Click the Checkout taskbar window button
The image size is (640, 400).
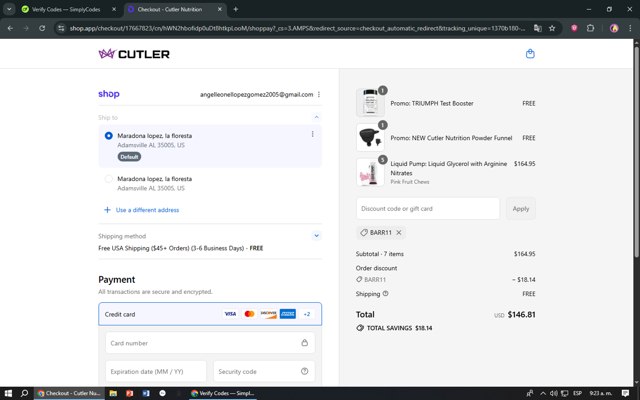pyautogui.click(x=69, y=393)
